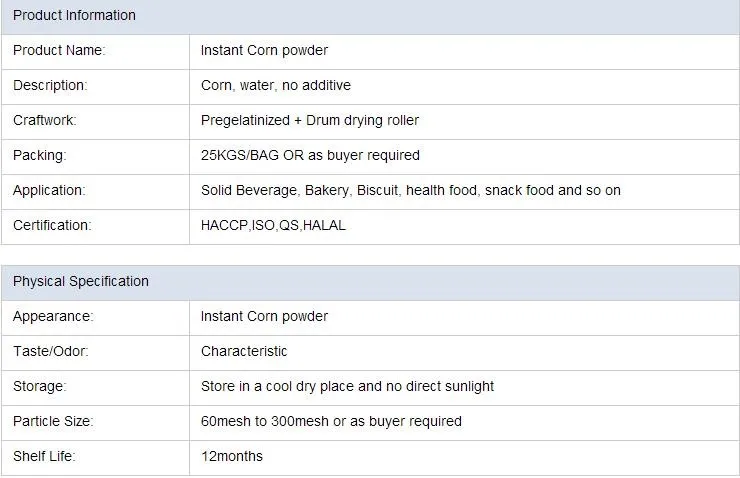Click the Taste/Odor label cell
Image resolution: width=740 pixels, height=478 pixels.
[x=50, y=351]
